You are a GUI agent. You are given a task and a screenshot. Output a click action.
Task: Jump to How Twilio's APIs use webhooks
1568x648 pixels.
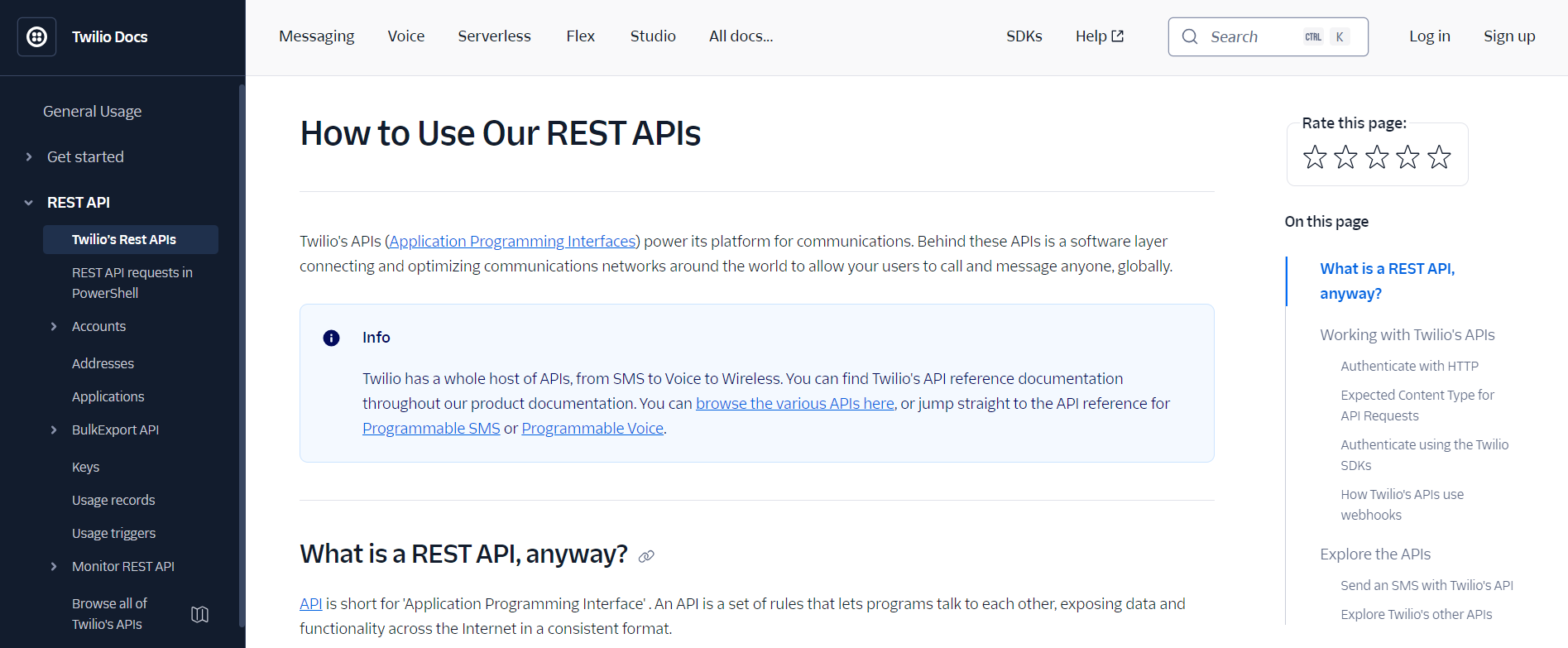point(1402,505)
